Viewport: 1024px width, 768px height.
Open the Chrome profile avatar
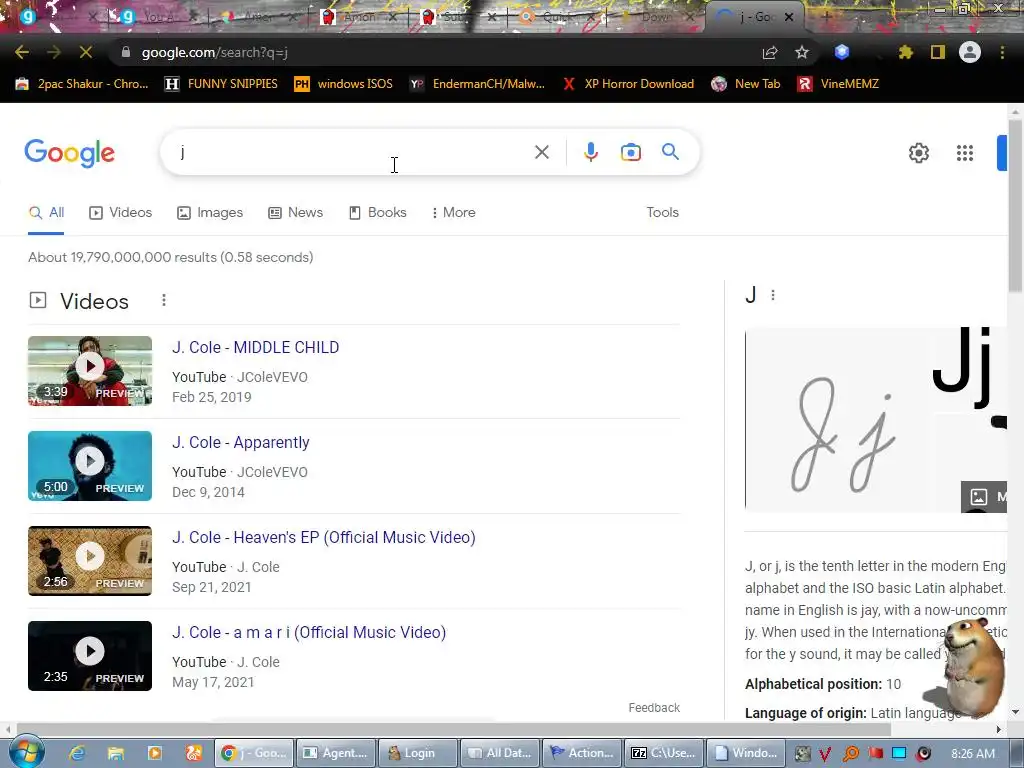[x=970, y=52]
